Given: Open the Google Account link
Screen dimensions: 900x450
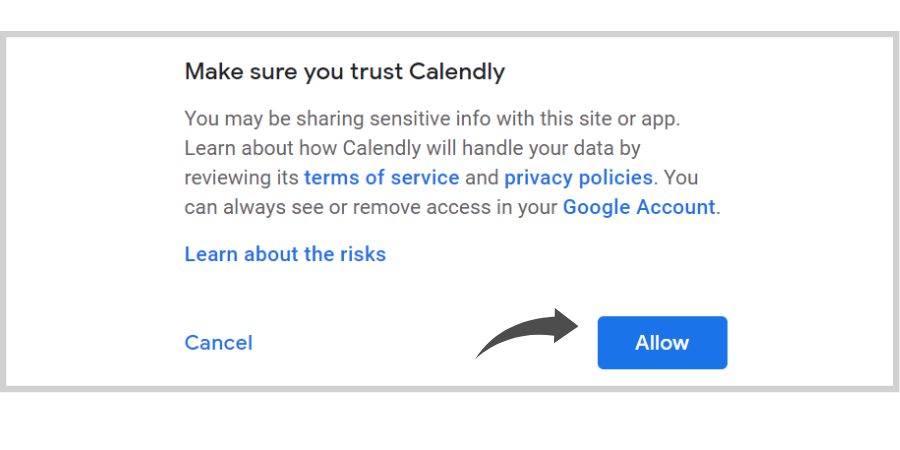Looking at the screenshot, I should click(639, 207).
